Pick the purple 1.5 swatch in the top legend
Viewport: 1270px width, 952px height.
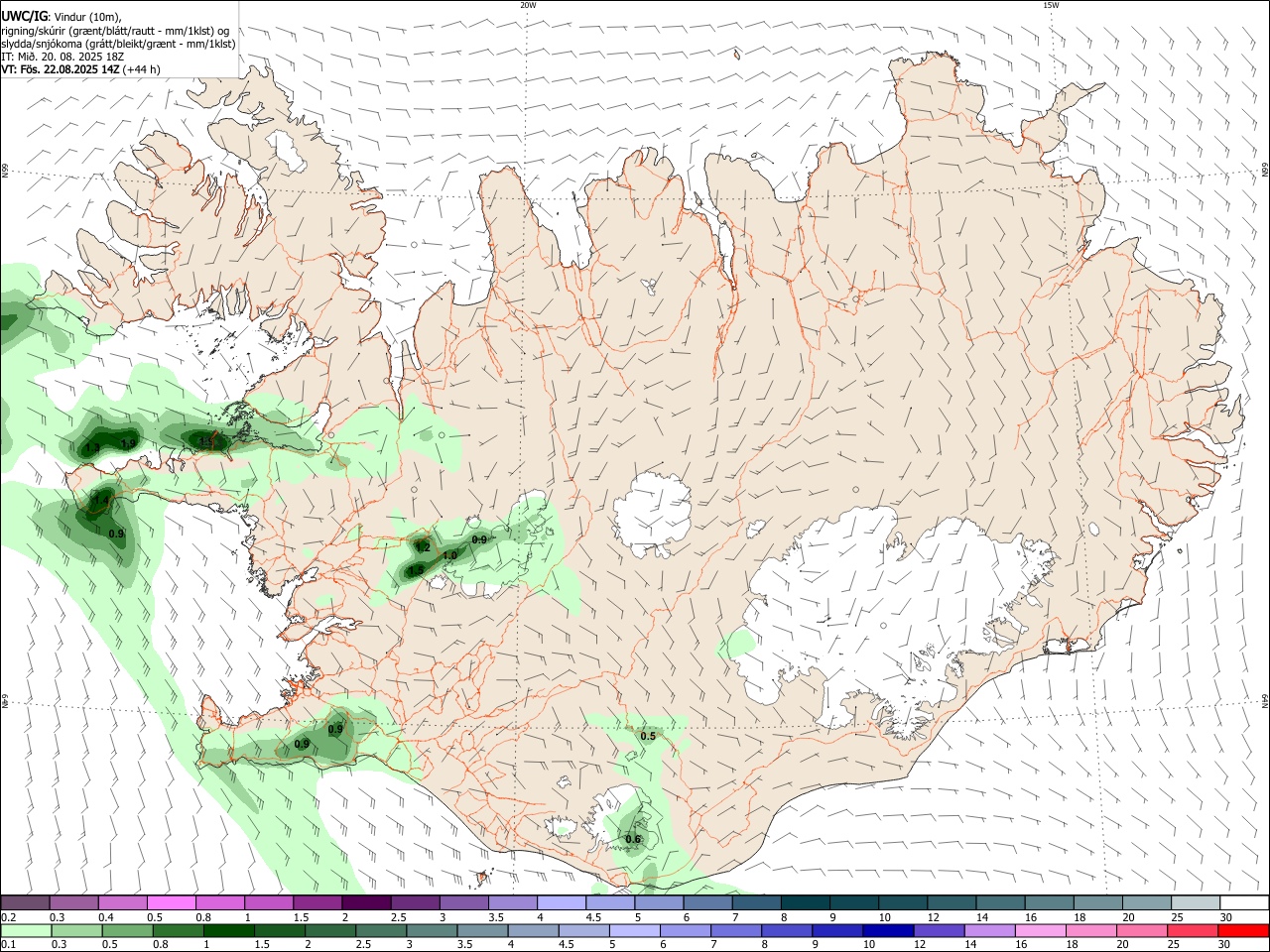click(317, 903)
